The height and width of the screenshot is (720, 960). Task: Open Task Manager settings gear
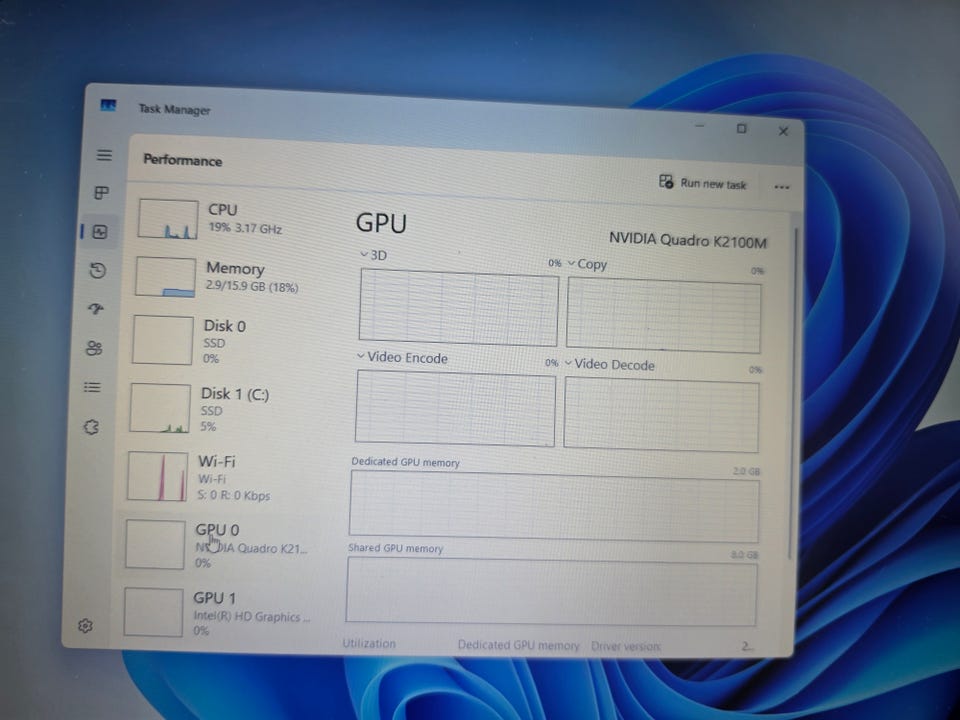pyautogui.click(x=85, y=625)
